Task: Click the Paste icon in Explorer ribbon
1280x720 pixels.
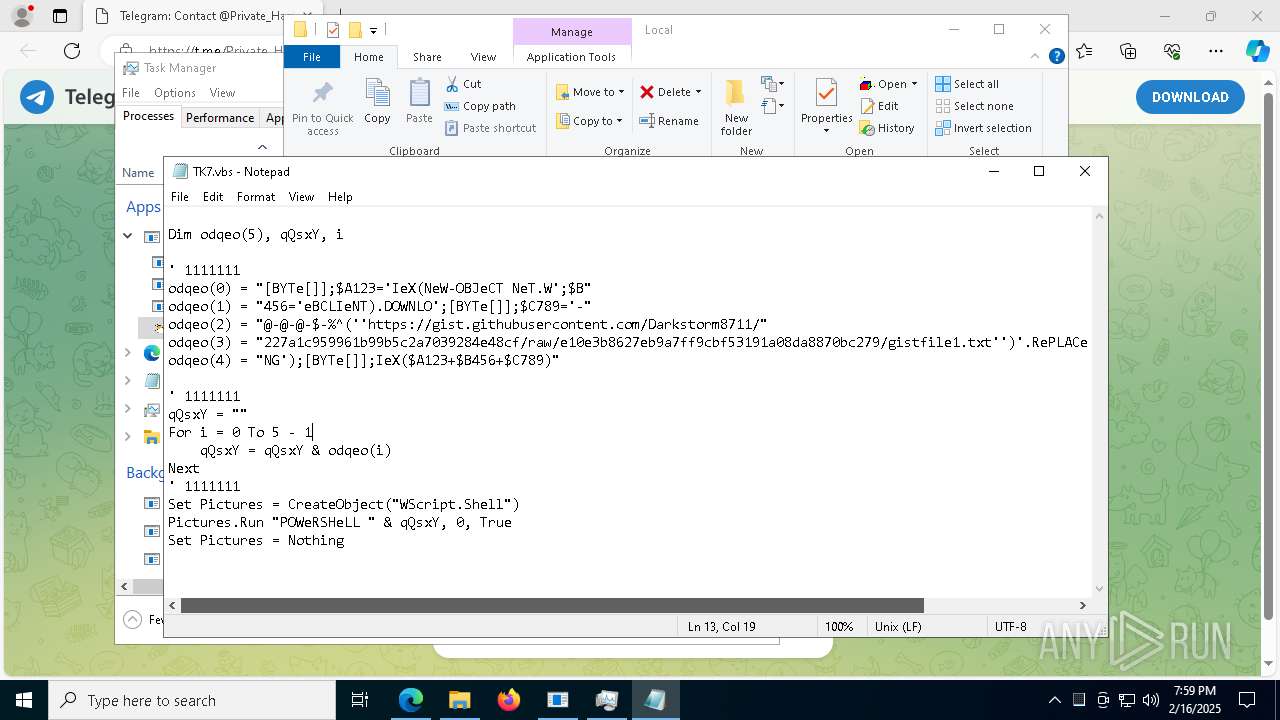Action: [419, 101]
